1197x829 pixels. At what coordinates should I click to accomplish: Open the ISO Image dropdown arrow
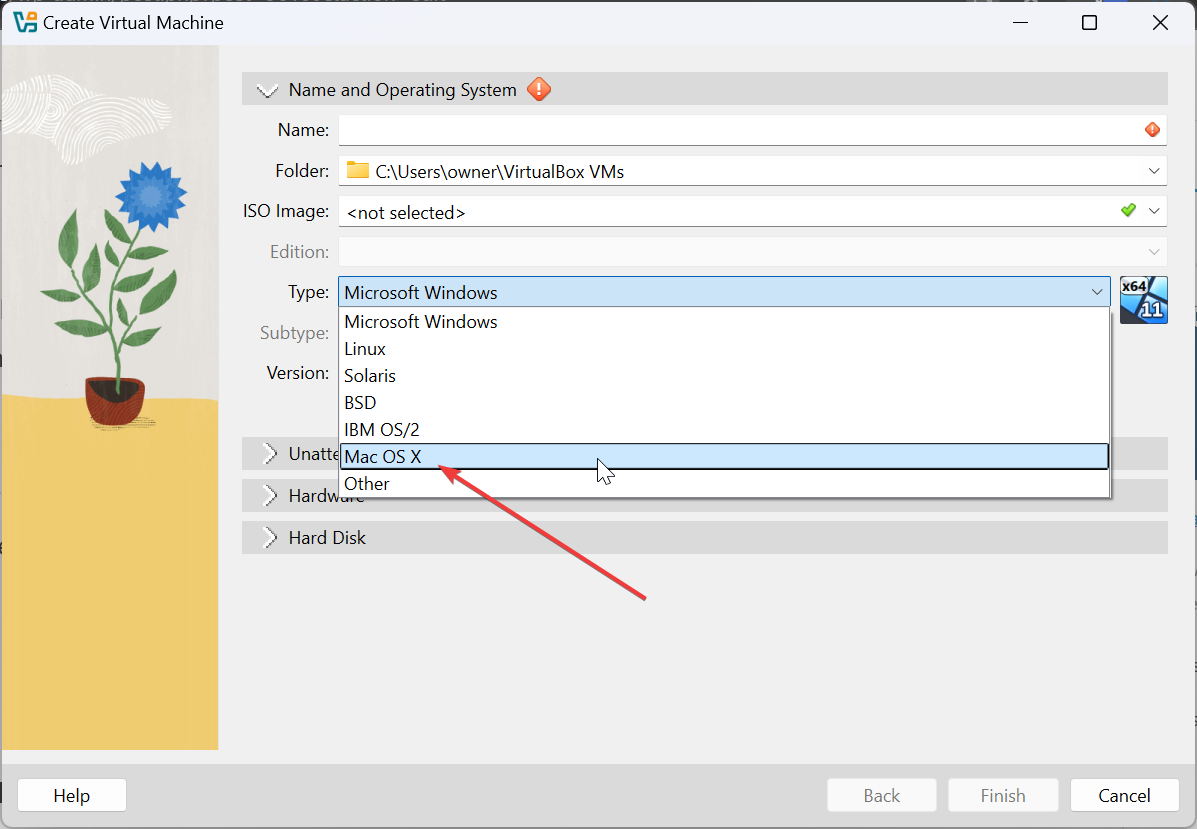pyautogui.click(x=1155, y=211)
